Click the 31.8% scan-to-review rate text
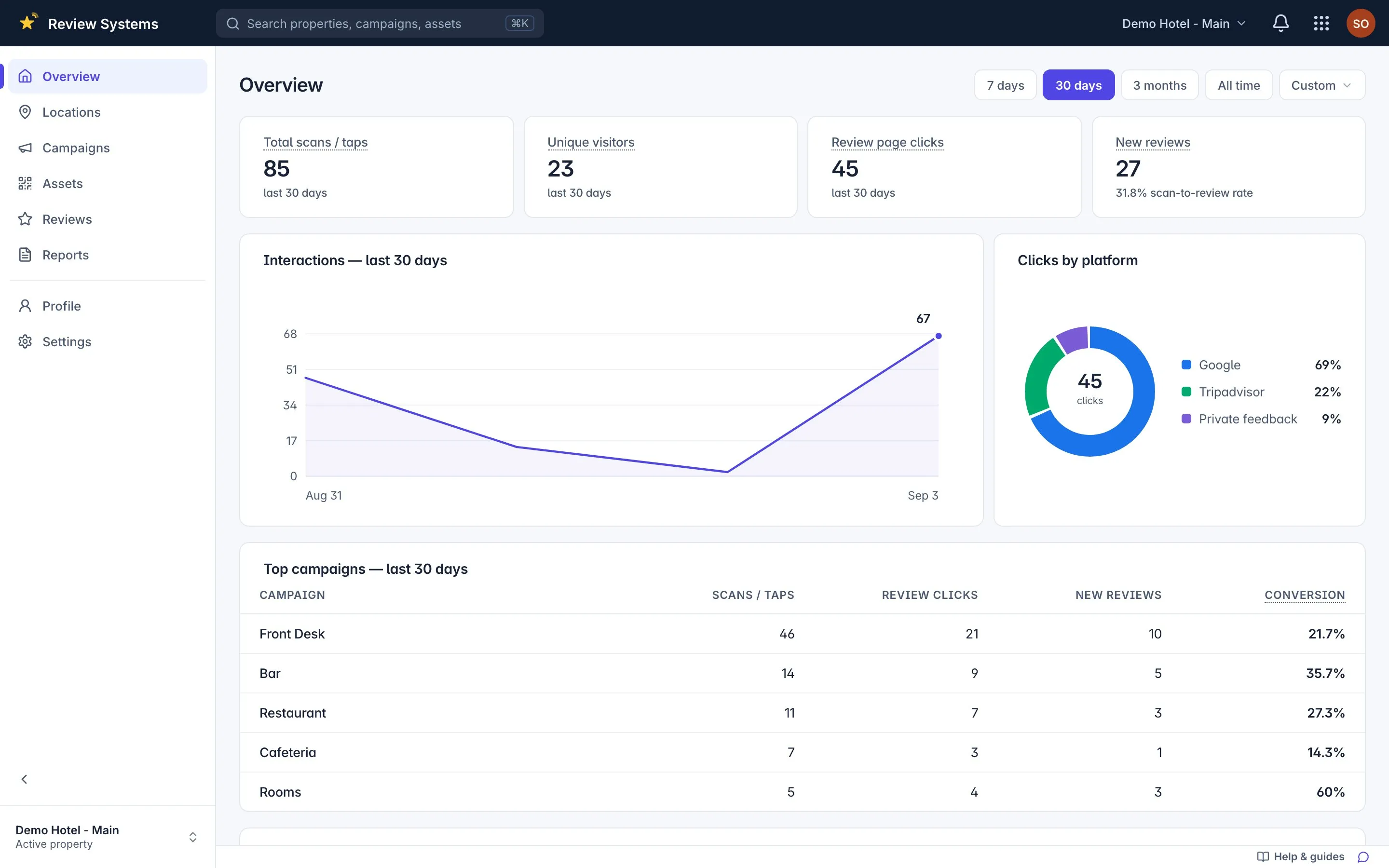This screenshot has width=1389, height=868. tap(1184, 193)
